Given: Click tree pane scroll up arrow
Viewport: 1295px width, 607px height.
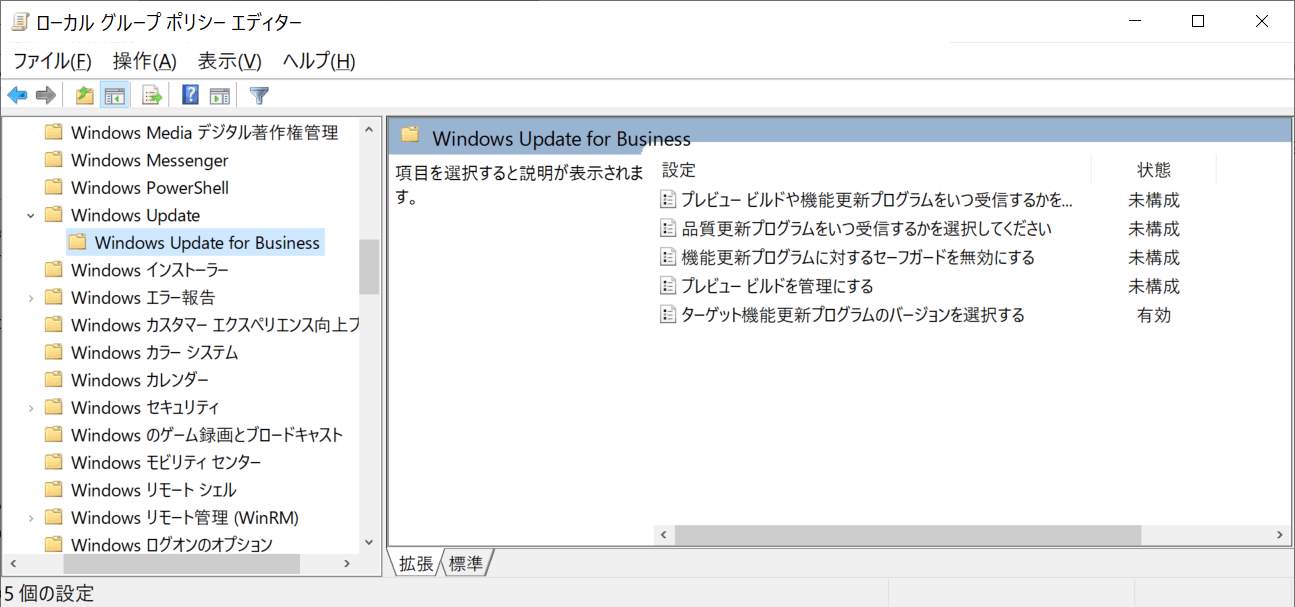Looking at the screenshot, I should click(x=369, y=128).
